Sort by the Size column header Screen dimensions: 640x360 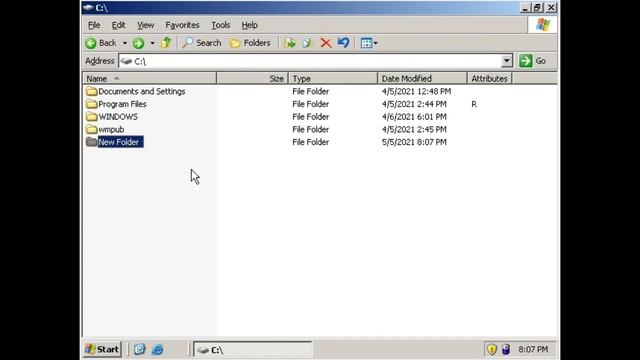(252, 78)
